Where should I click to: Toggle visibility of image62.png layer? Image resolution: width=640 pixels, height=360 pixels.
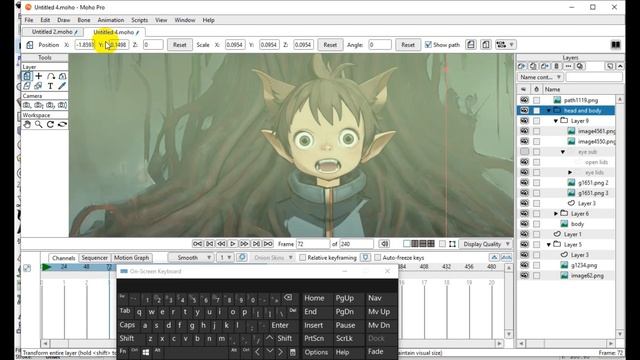(524, 276)
